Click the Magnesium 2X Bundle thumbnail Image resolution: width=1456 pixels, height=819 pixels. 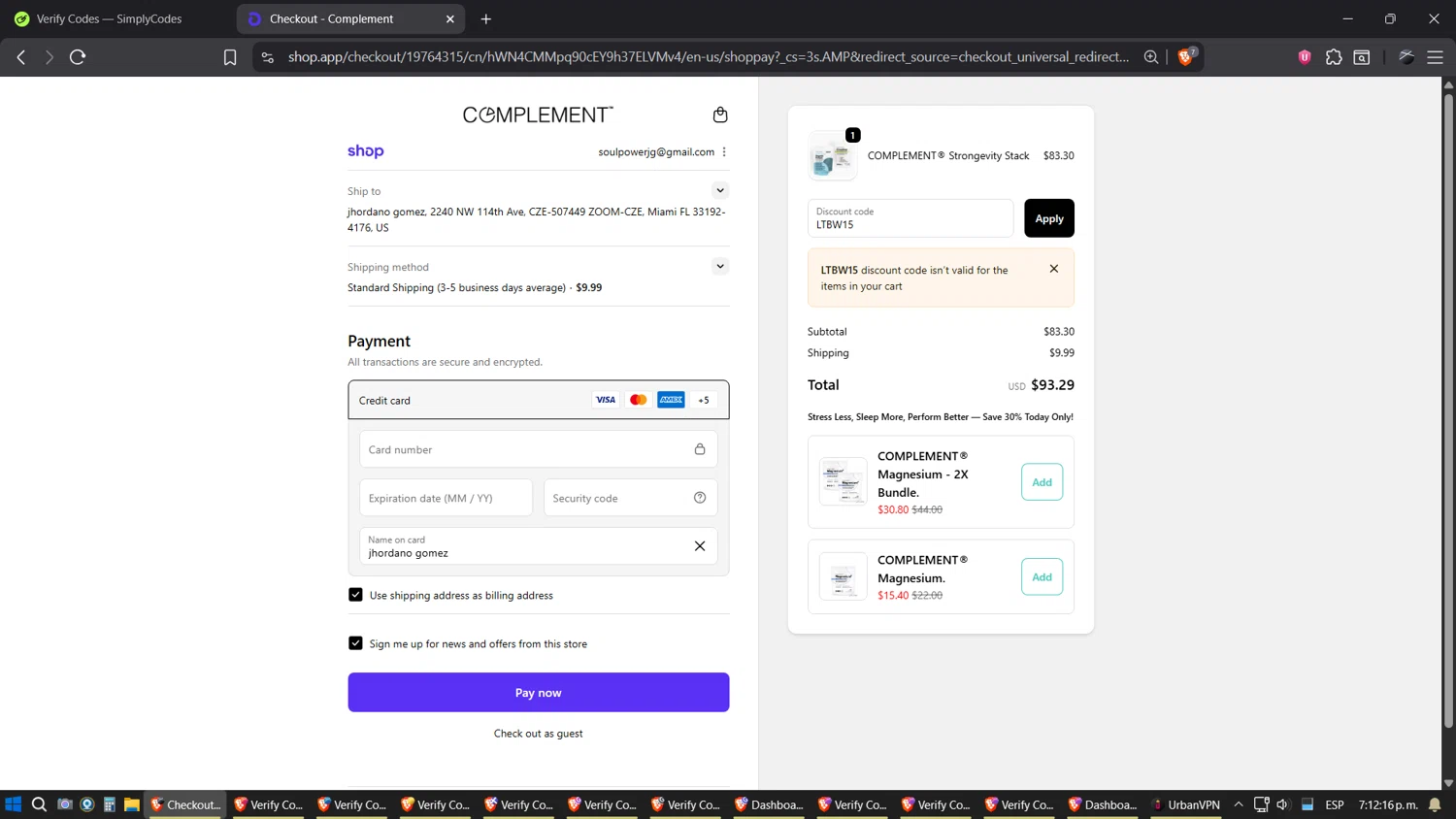click(843, 481)
